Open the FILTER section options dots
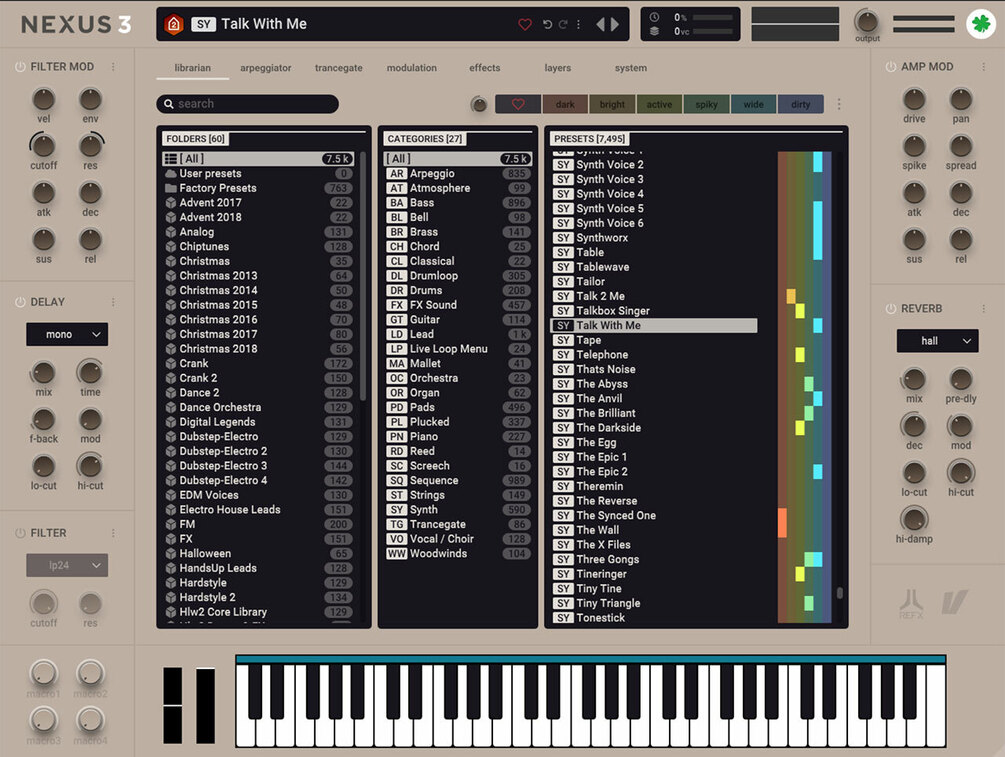The height and width of the screenshot is (757, 1005). [x=113, y=533]
